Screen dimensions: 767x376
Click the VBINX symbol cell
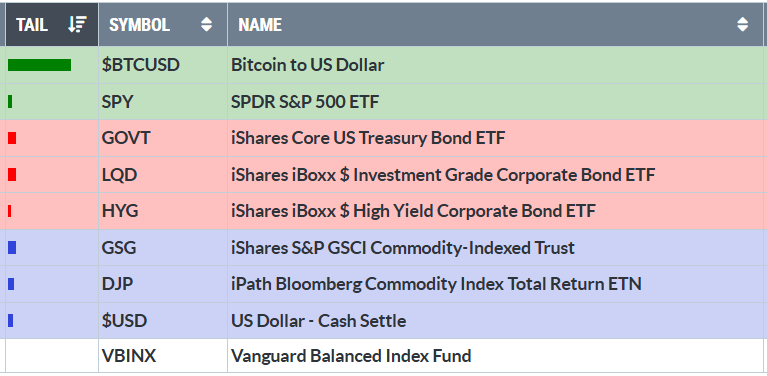(x=163, y=355)
